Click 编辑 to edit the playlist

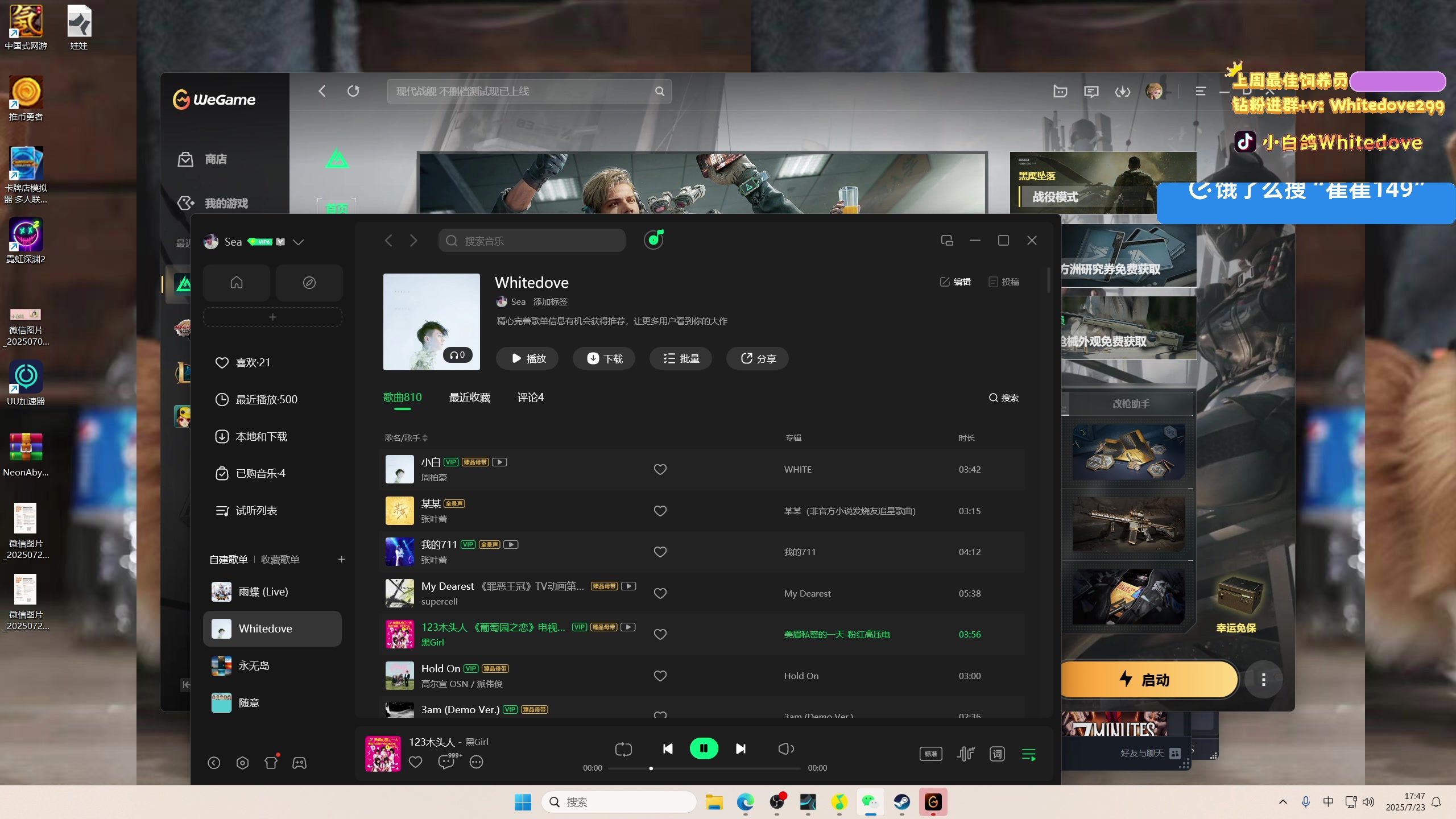click(955, 282)
